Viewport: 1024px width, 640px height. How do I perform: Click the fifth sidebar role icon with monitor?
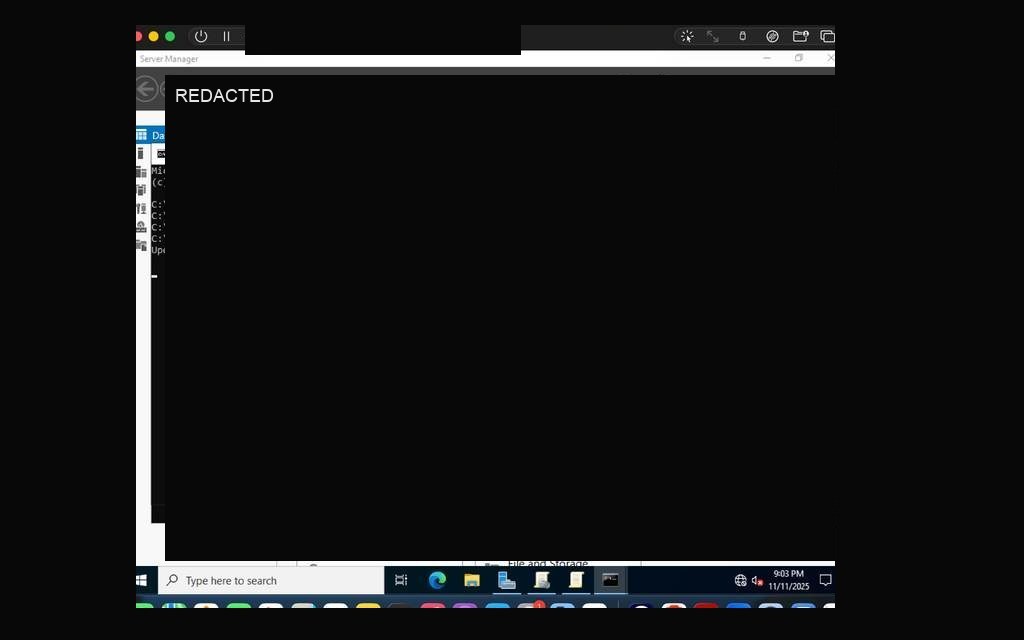point(141,208)
